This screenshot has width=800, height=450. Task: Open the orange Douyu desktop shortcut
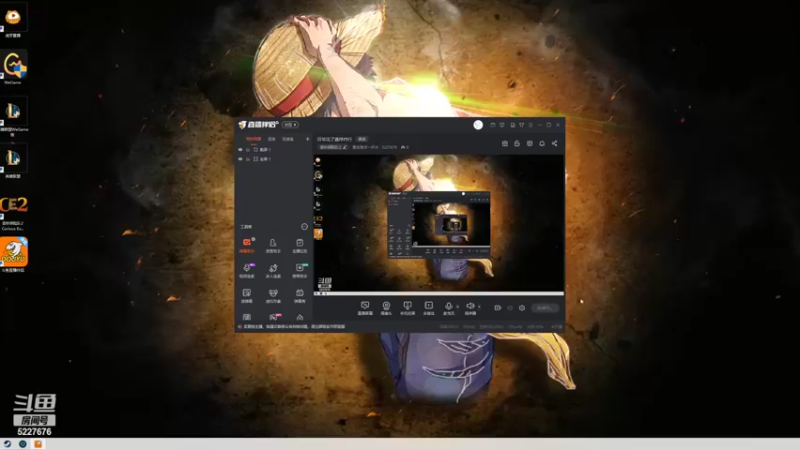tap(14, 255)
